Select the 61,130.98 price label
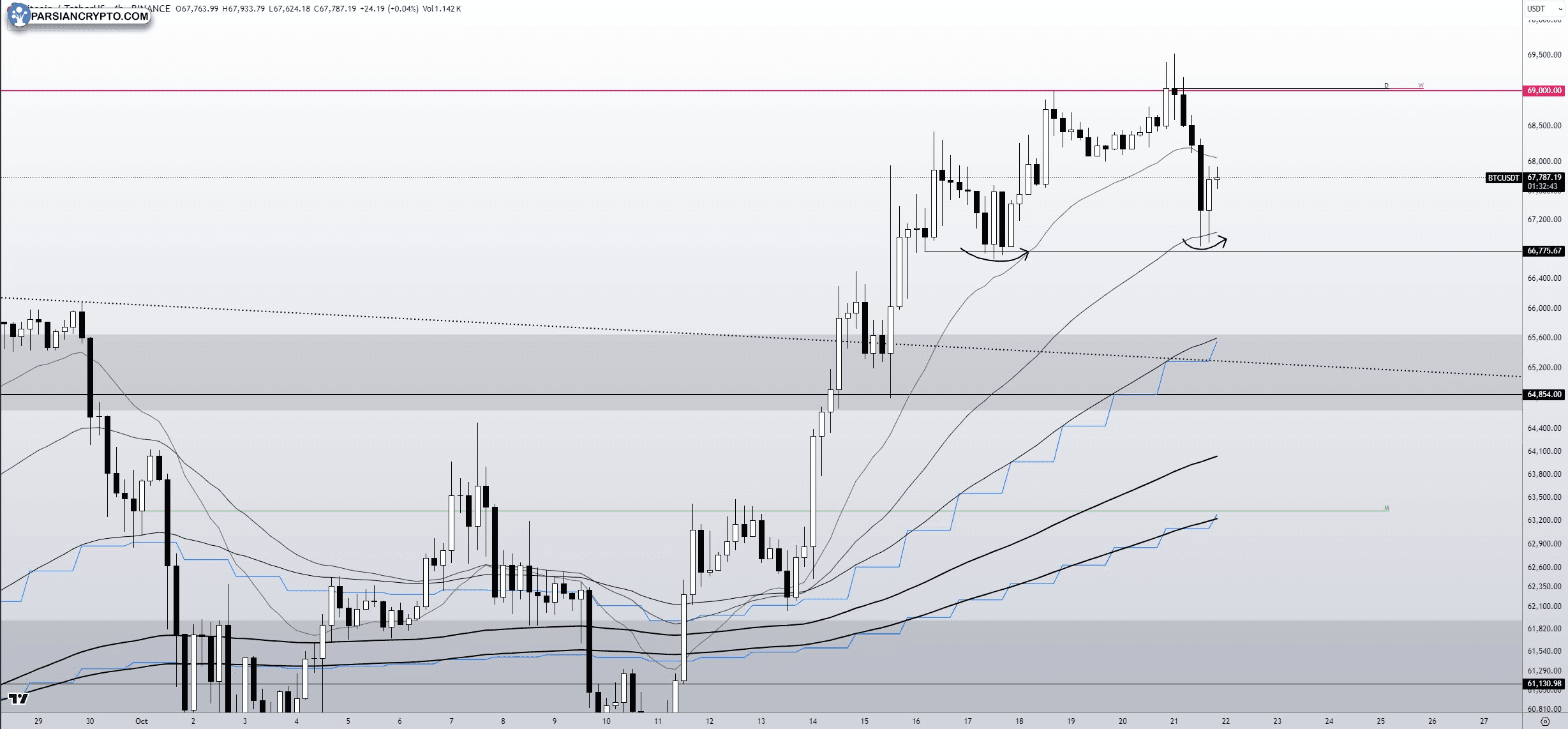 (x=1544, y=684)
